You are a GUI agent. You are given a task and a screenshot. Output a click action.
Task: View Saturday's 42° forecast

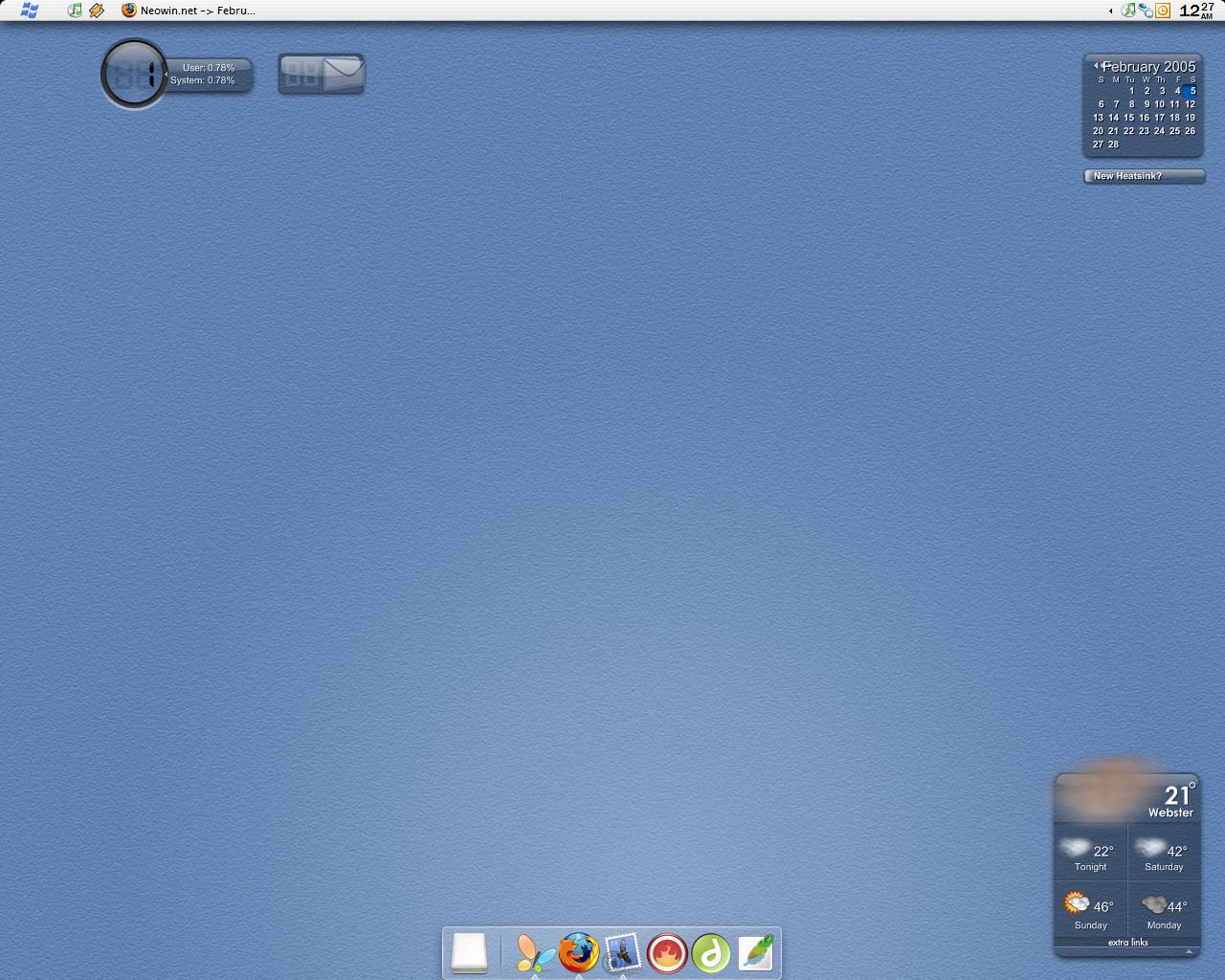(x=1164, y=853)
